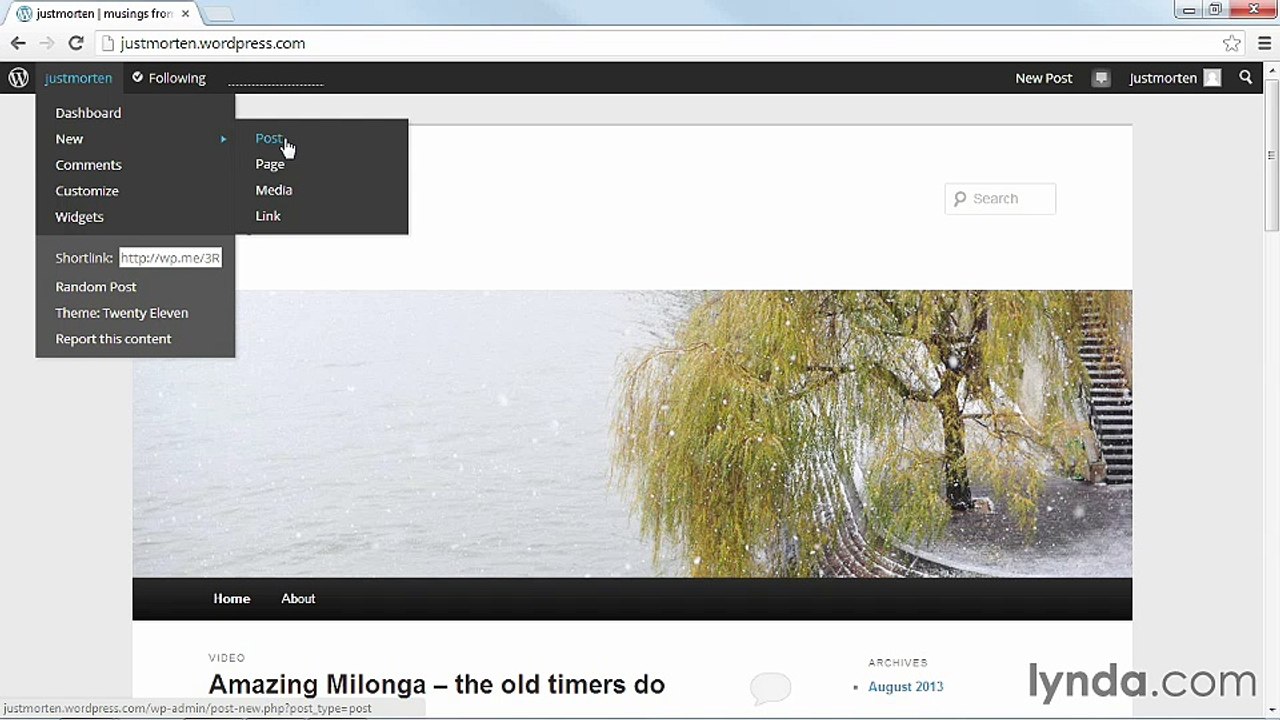Select Widgets from site menu
Screen dimensions: 1280x720
(79, 217)
